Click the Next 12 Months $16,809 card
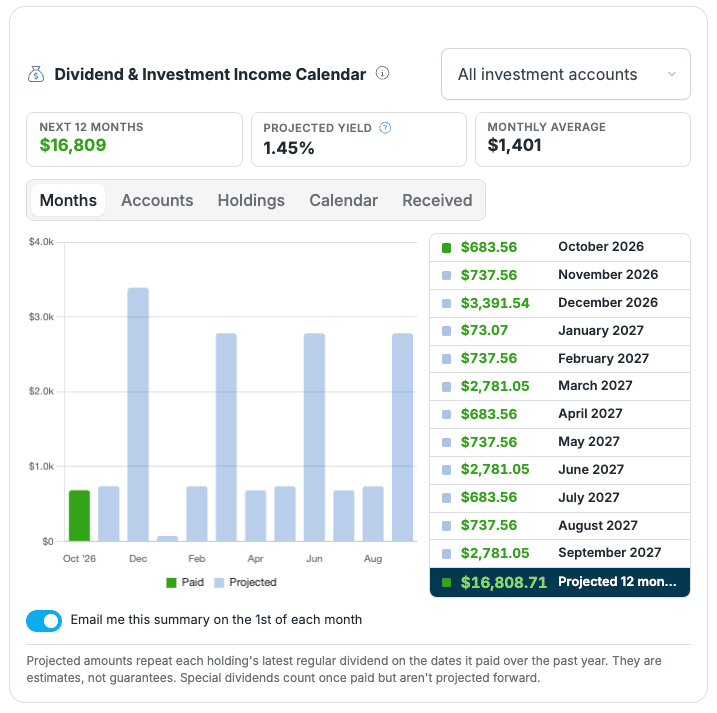 pos(134,139)
